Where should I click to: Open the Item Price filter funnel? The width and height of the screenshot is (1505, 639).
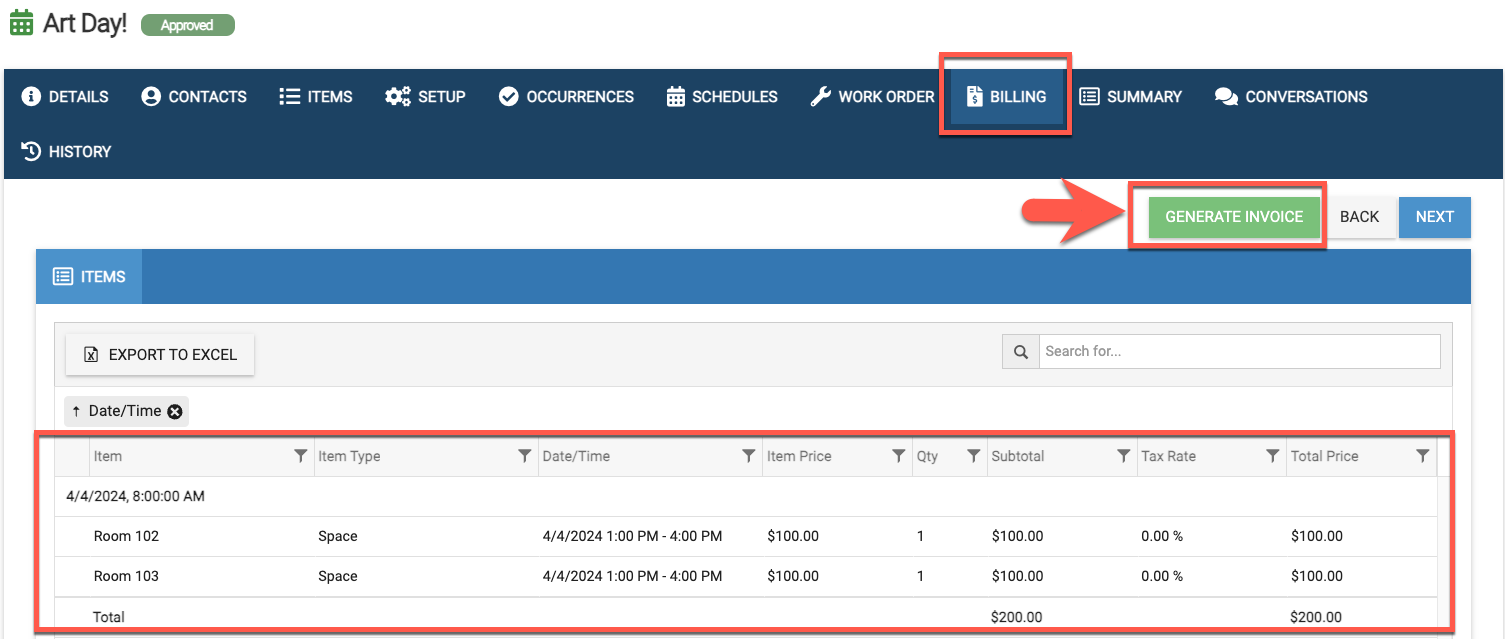[898, 456]
